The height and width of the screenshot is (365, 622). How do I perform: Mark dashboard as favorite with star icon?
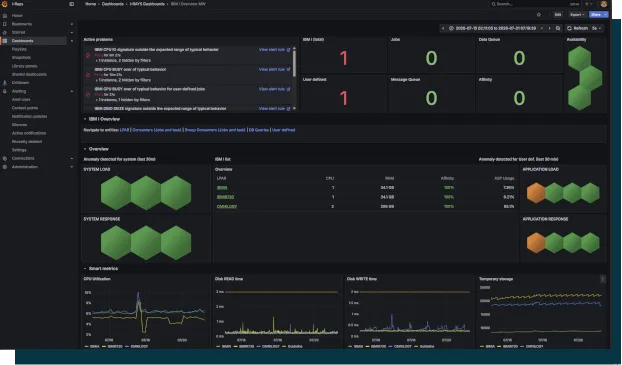(x=539, y=15)
